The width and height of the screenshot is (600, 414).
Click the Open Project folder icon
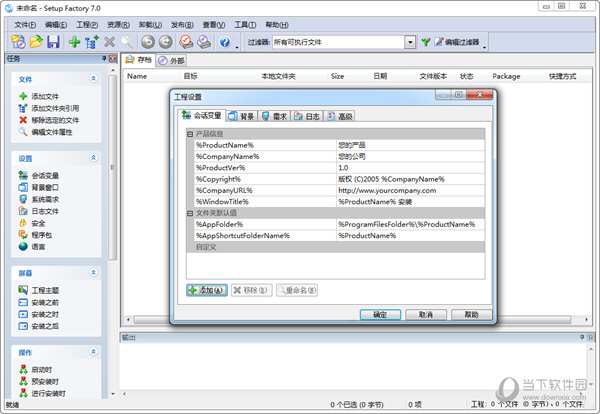(36, 42)
